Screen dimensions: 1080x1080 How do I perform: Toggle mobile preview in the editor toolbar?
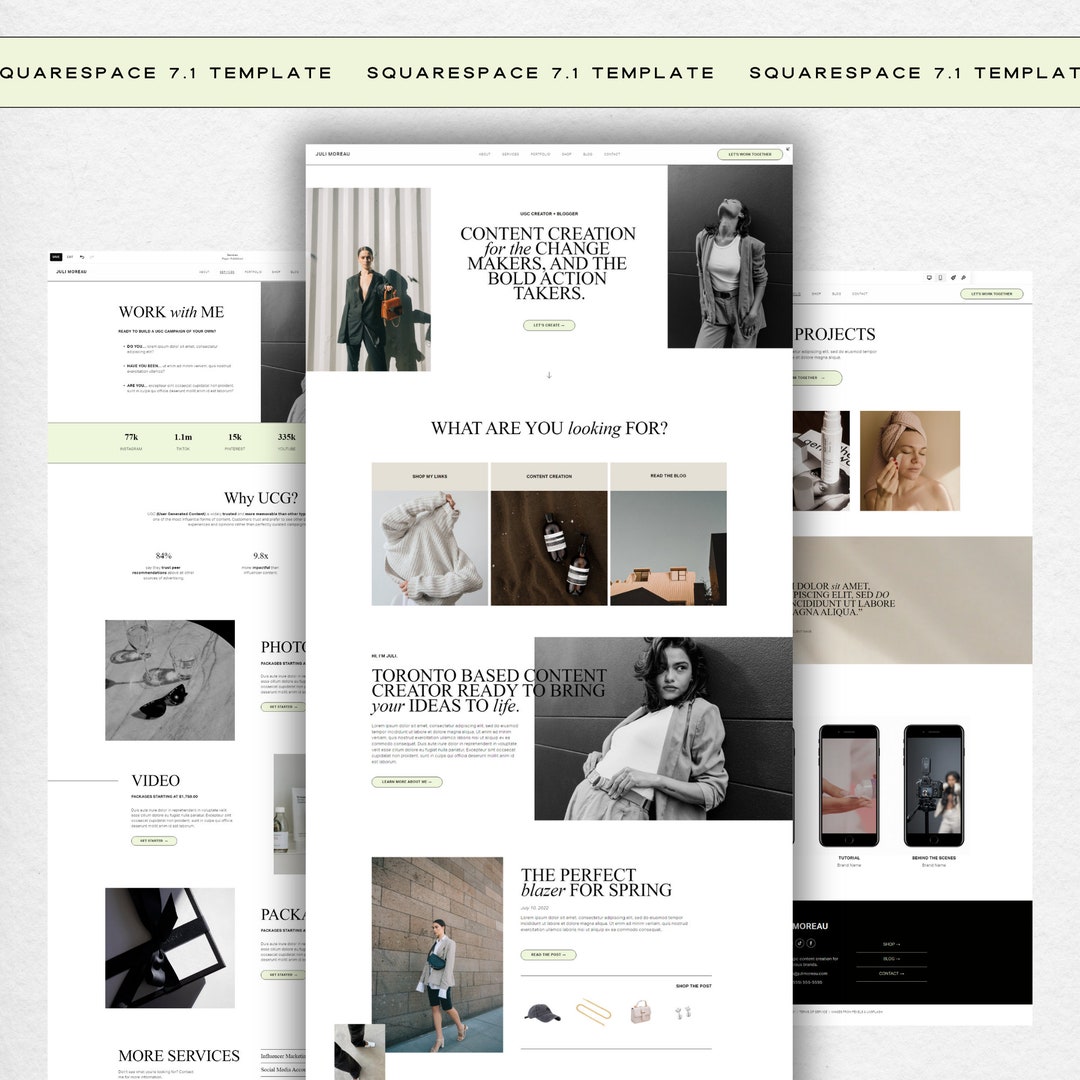click(940, 278)
